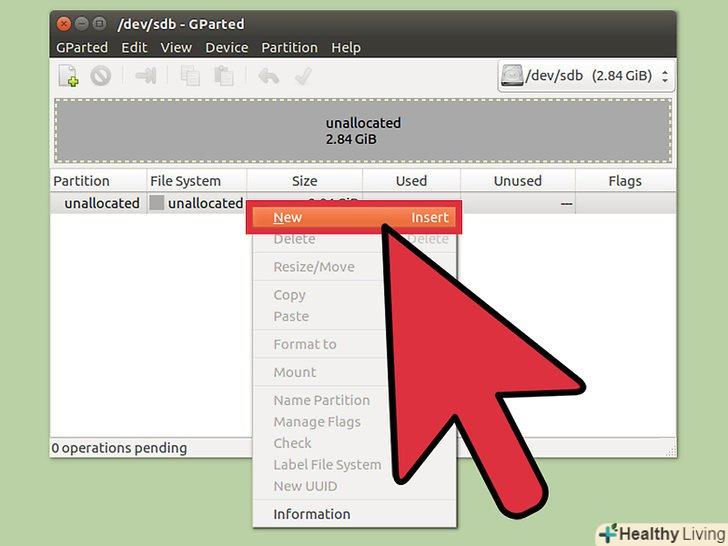Choose Resize/Move in the context menu
The image size is (728, 546).
click(x=314, y=267)
